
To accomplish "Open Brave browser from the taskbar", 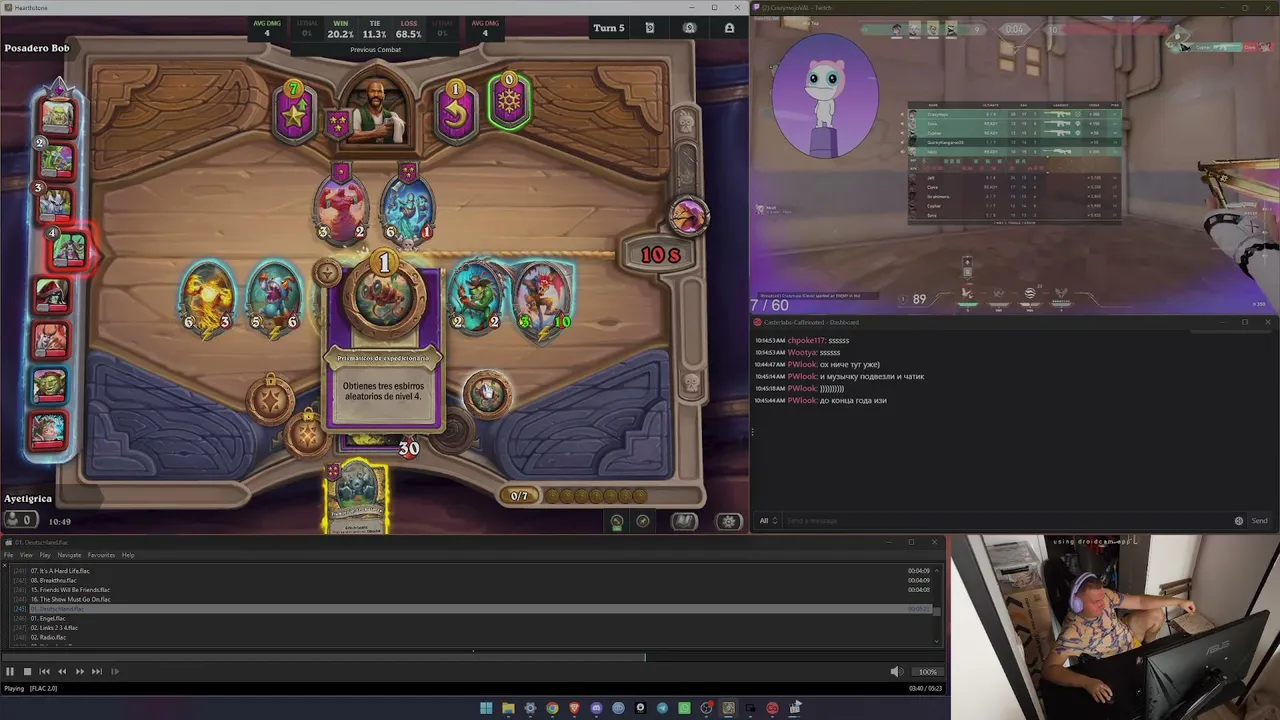I will 574,708.
